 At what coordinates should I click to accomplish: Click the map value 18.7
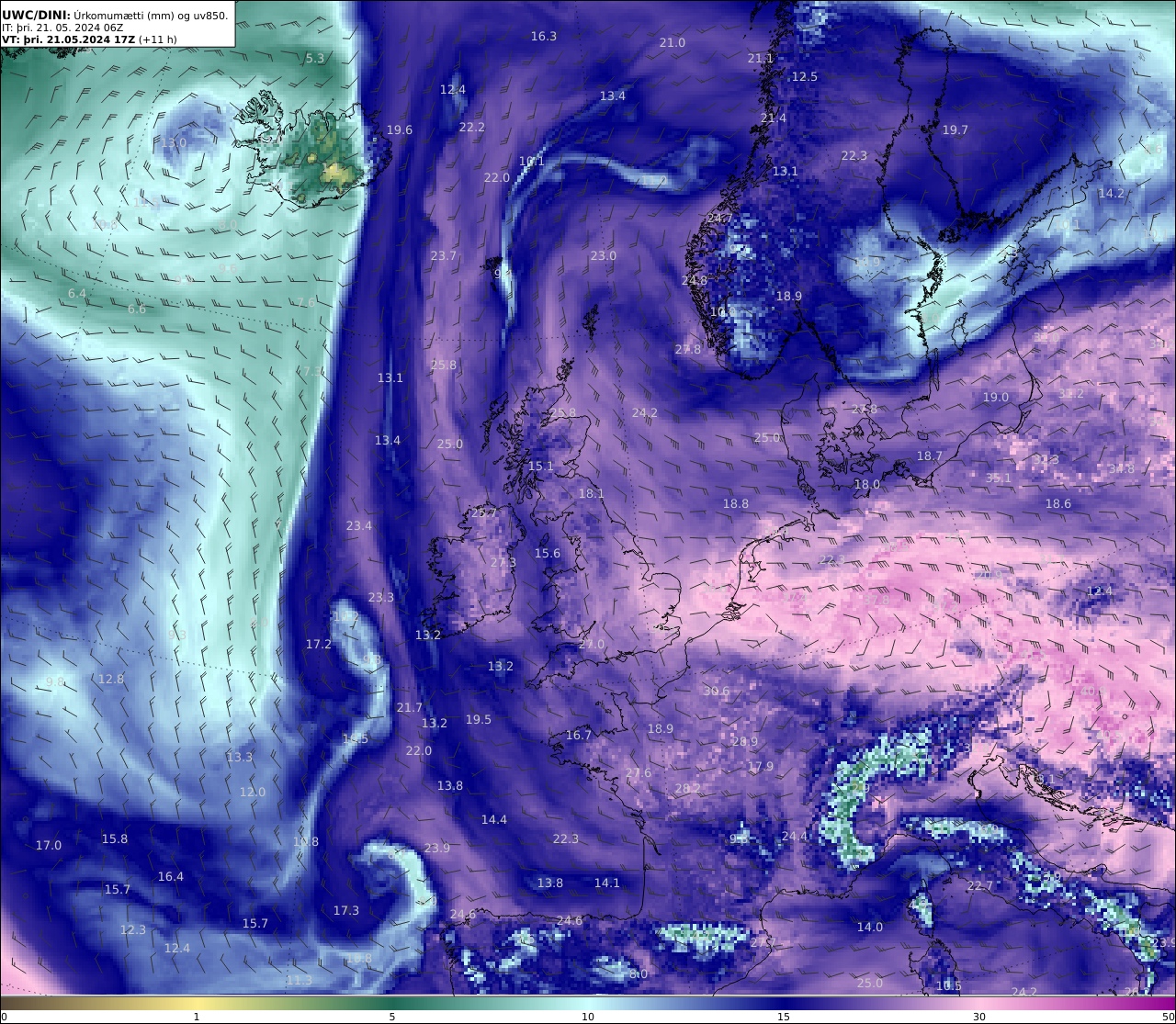click(x=930, y=456)
